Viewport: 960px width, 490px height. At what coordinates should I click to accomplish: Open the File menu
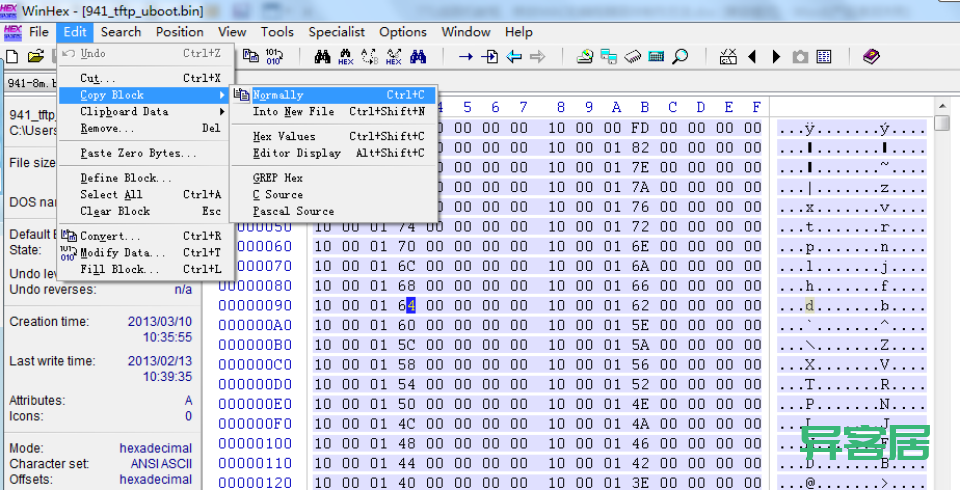click(39, 32)
